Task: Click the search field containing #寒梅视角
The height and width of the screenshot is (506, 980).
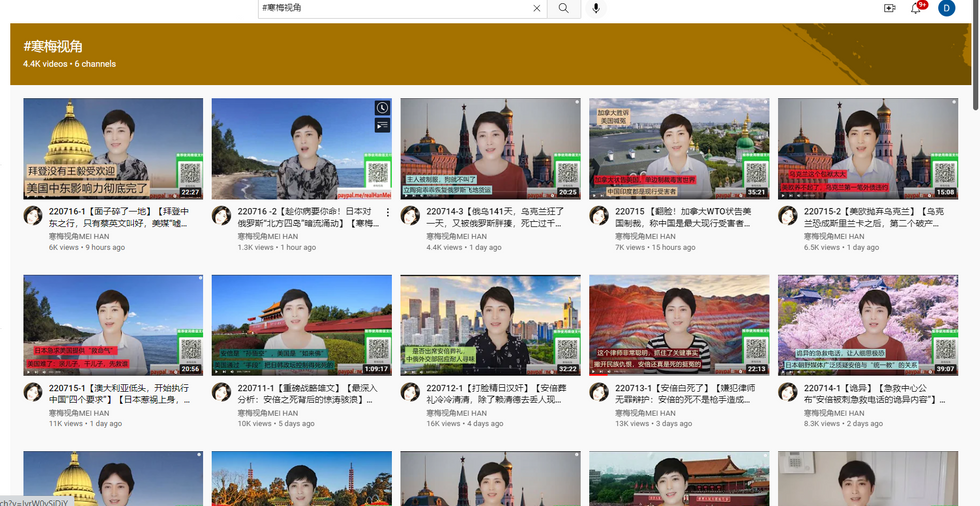Action: (x=394, y=8)
